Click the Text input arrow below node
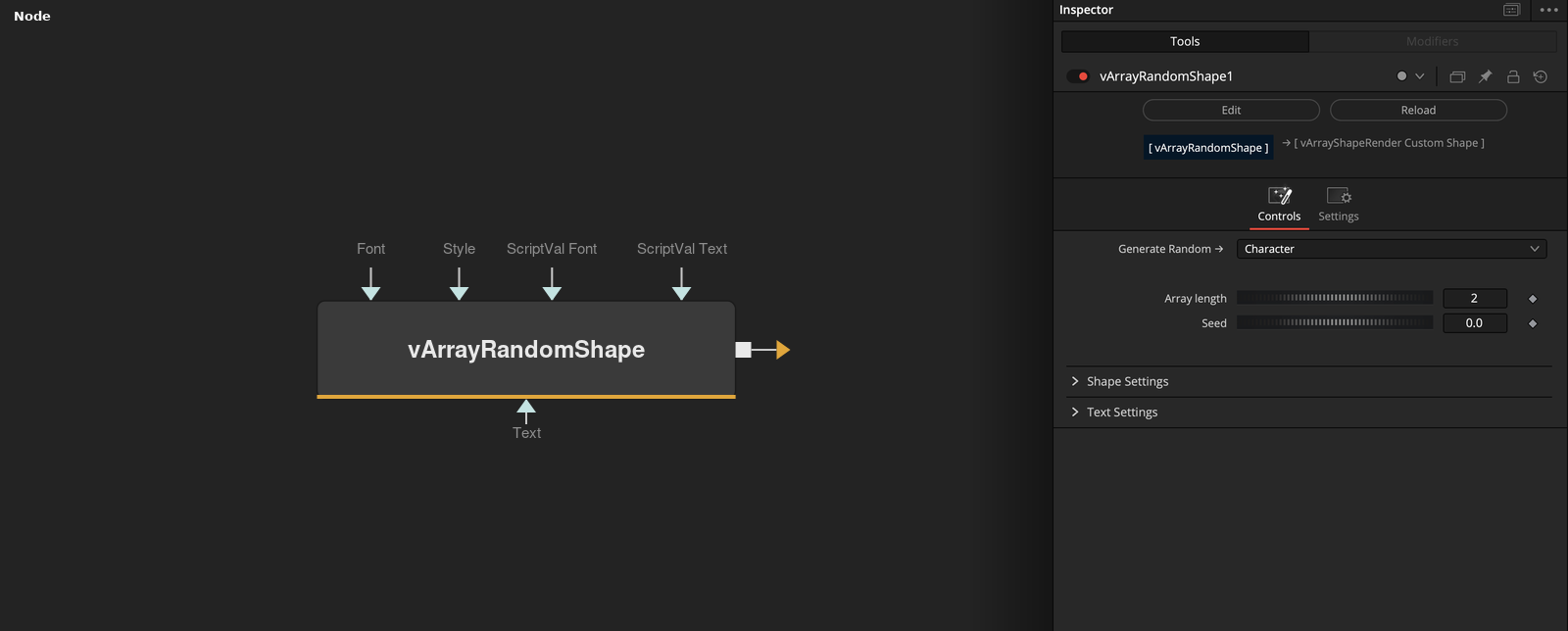The height and width of the screenshot is (631, 1568). (x=526, y=412)
